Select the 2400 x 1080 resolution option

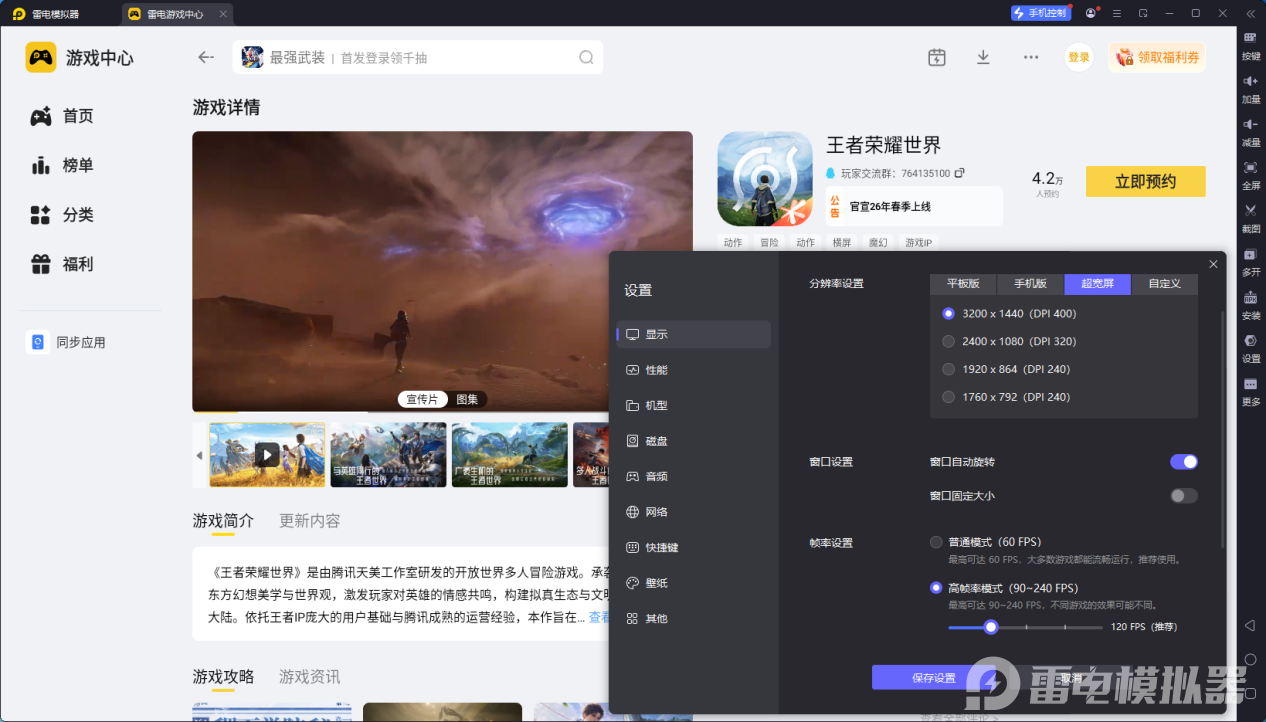point(948,341)
